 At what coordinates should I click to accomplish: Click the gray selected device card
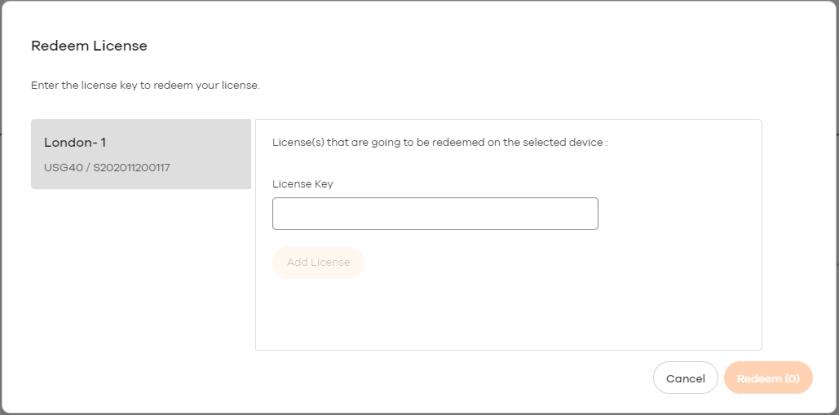click(141, 154)
